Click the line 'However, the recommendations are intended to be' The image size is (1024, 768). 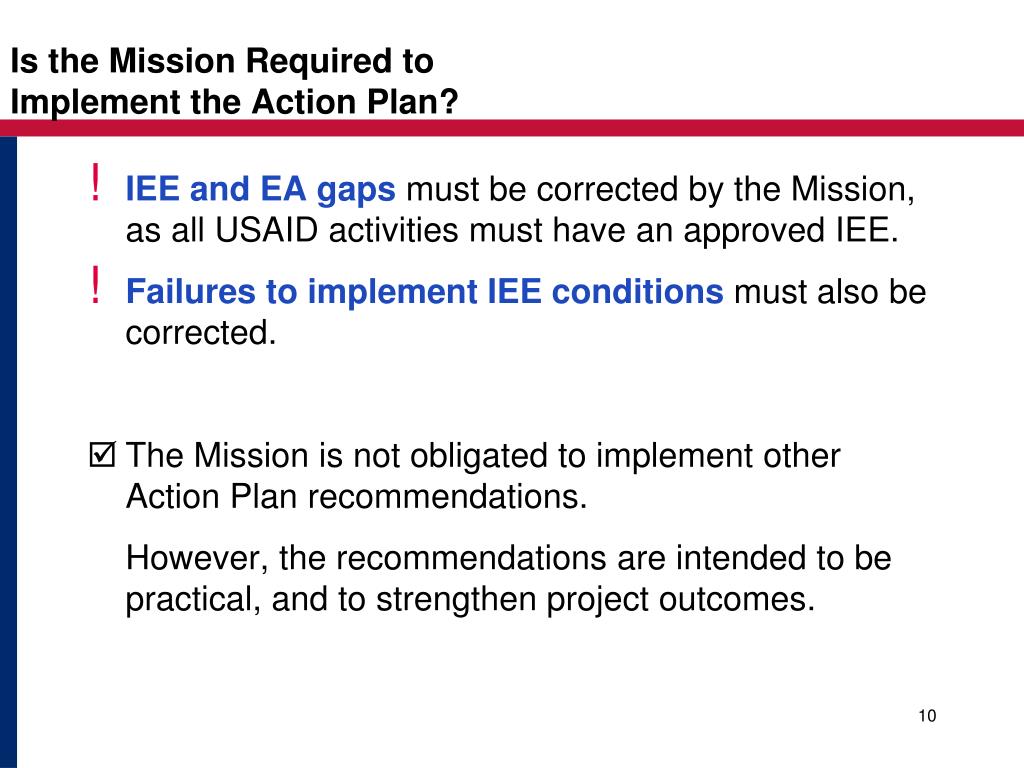click(x=508, y=558)
